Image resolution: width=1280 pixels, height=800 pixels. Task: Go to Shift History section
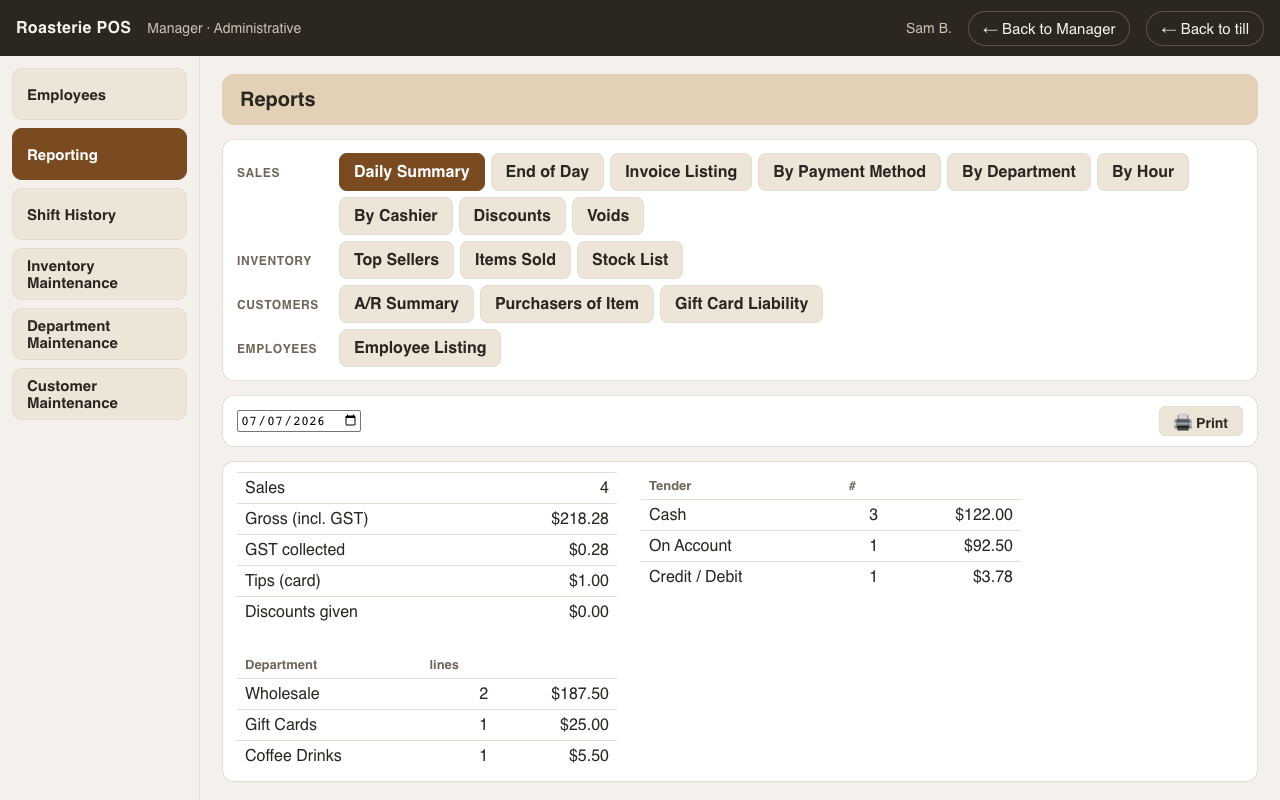(99, 214)
